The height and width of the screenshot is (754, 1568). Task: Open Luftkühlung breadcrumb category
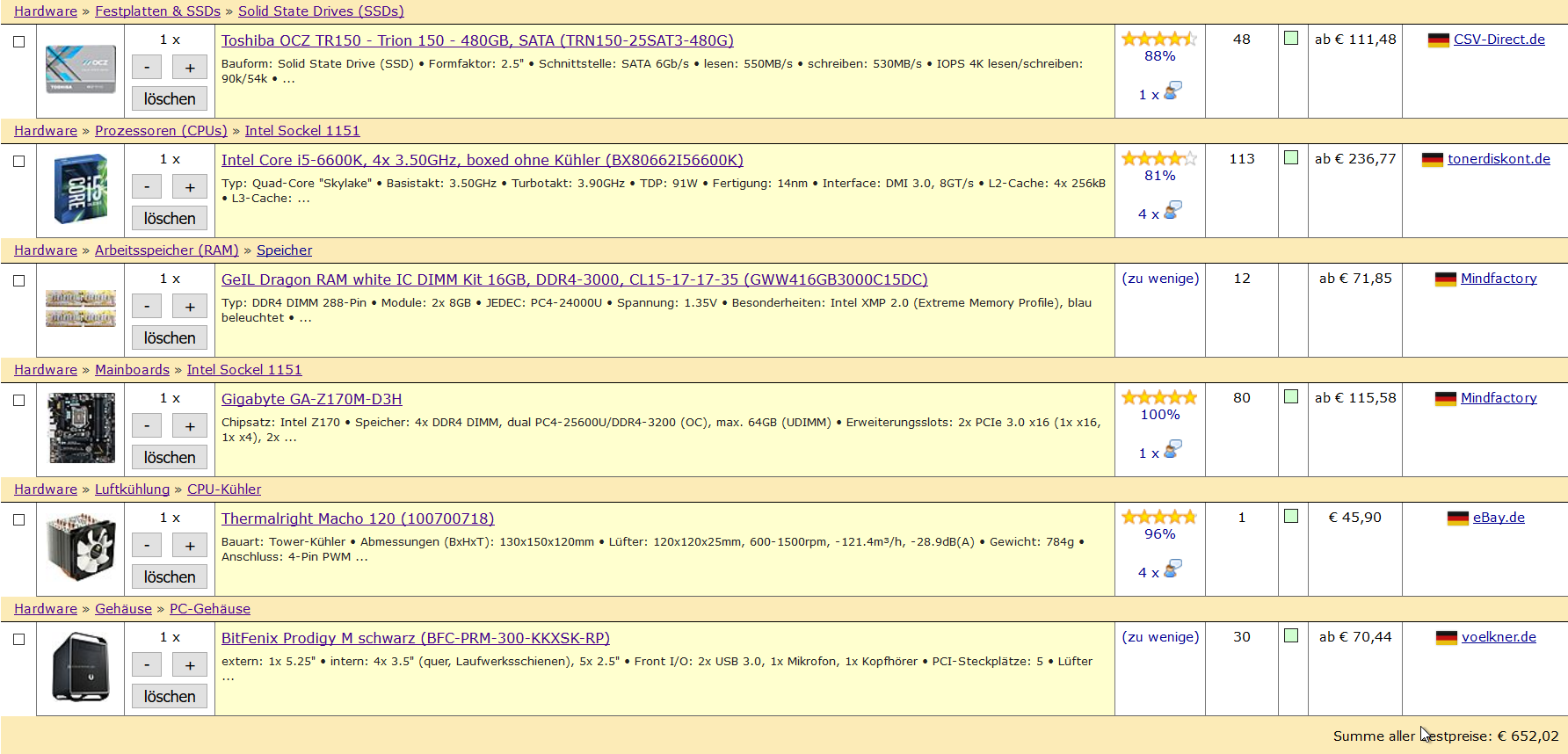point(132,489)
